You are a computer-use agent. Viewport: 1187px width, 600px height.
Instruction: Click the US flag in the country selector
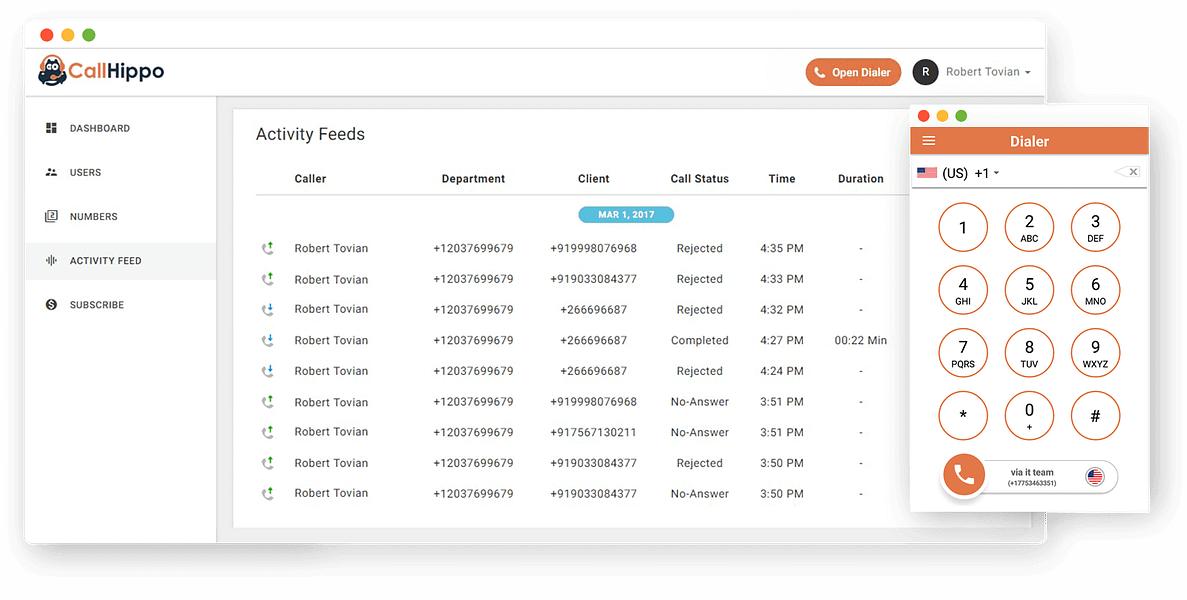(927, 173)
